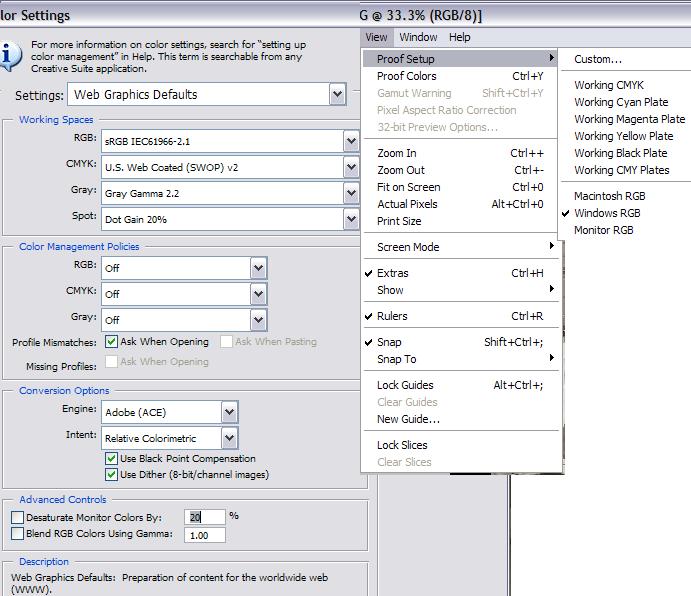Screen dimensions: 691x596
Task: Open the rendering Intent dropdown
Action: 170,438
